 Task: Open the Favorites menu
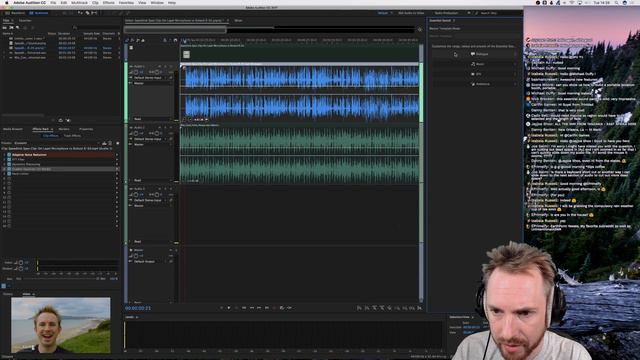(x=126, y=2)
